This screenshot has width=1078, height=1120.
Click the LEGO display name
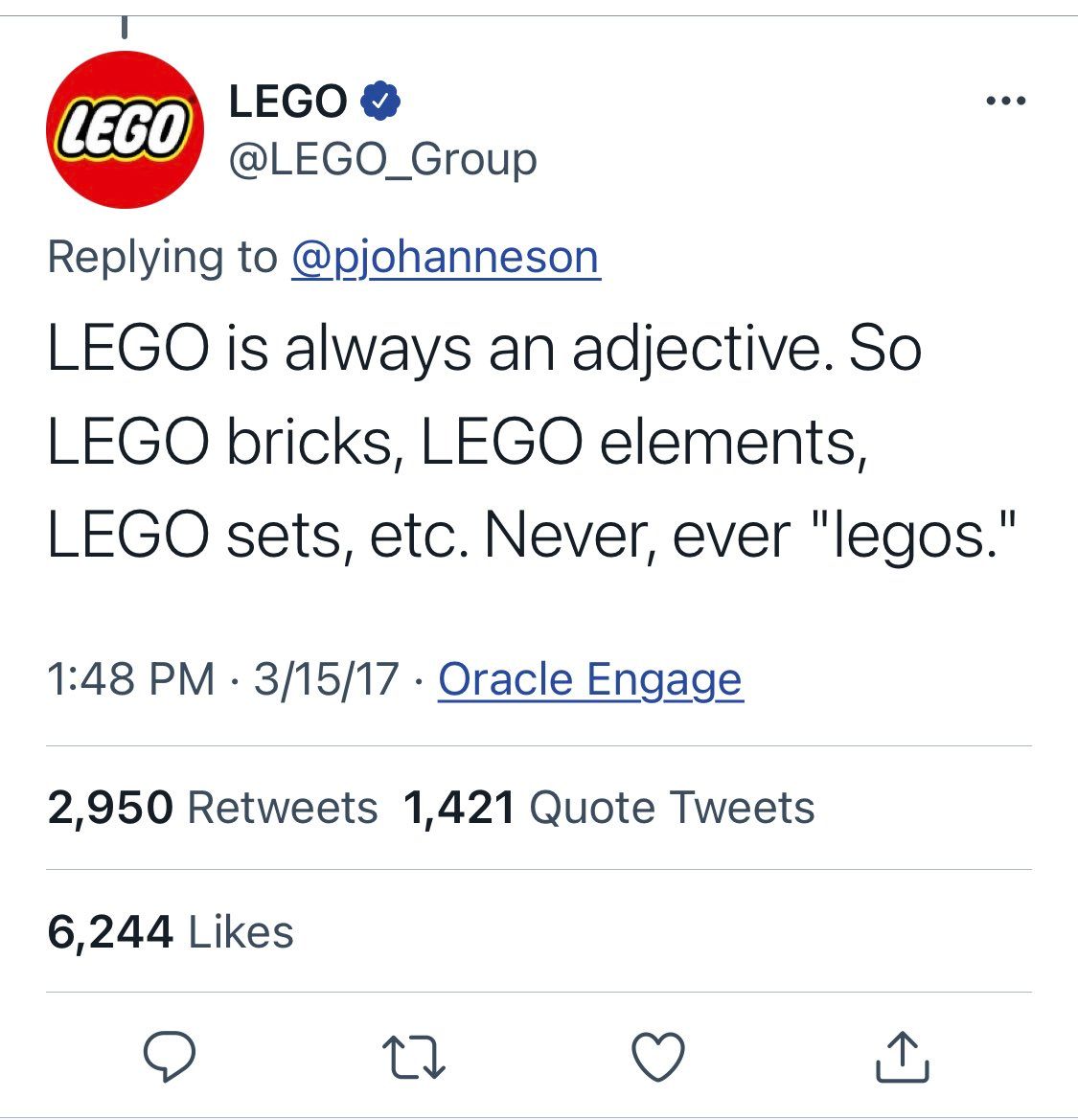[287, 102]
